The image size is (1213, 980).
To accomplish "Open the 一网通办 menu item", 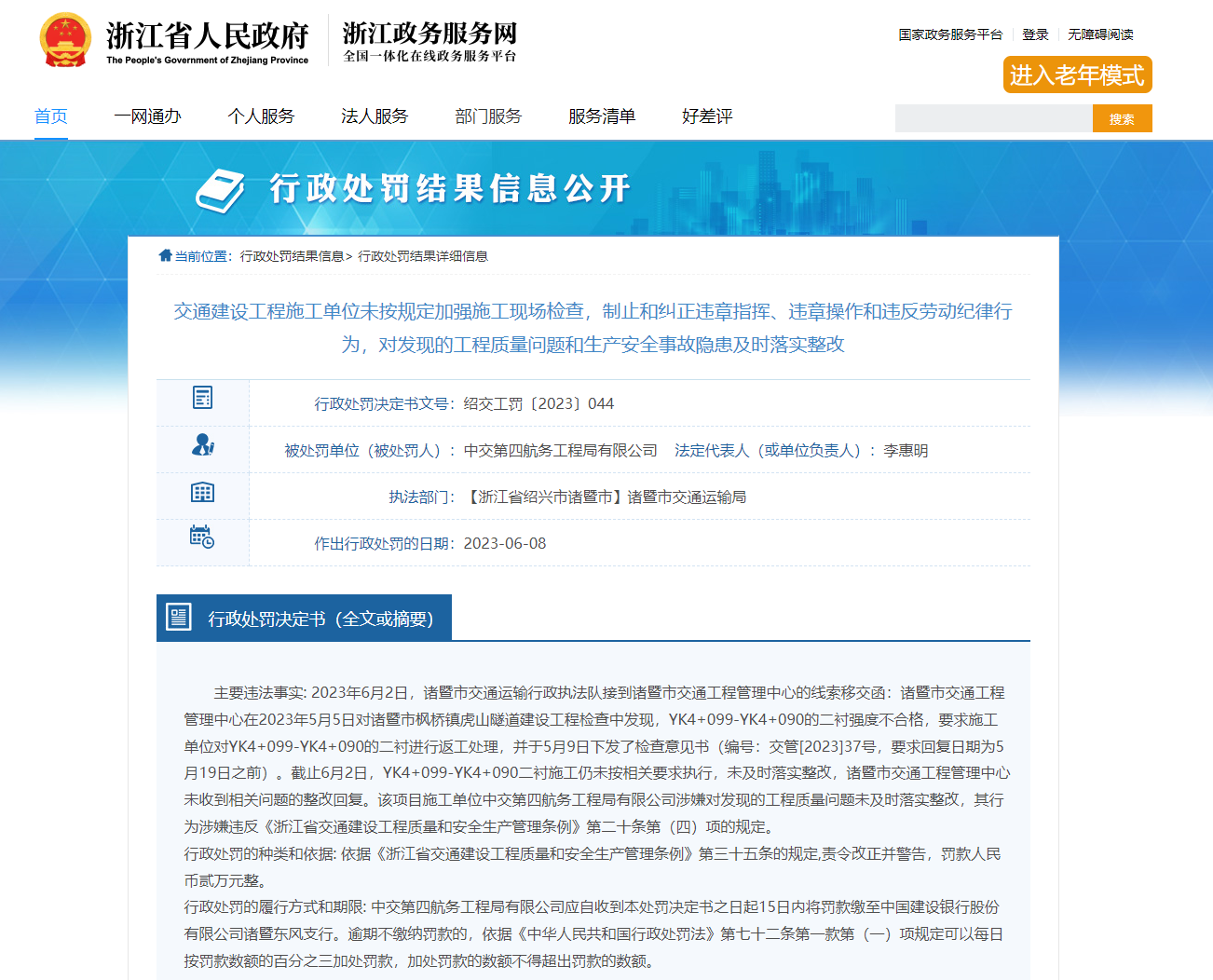I will pos(147,116).
